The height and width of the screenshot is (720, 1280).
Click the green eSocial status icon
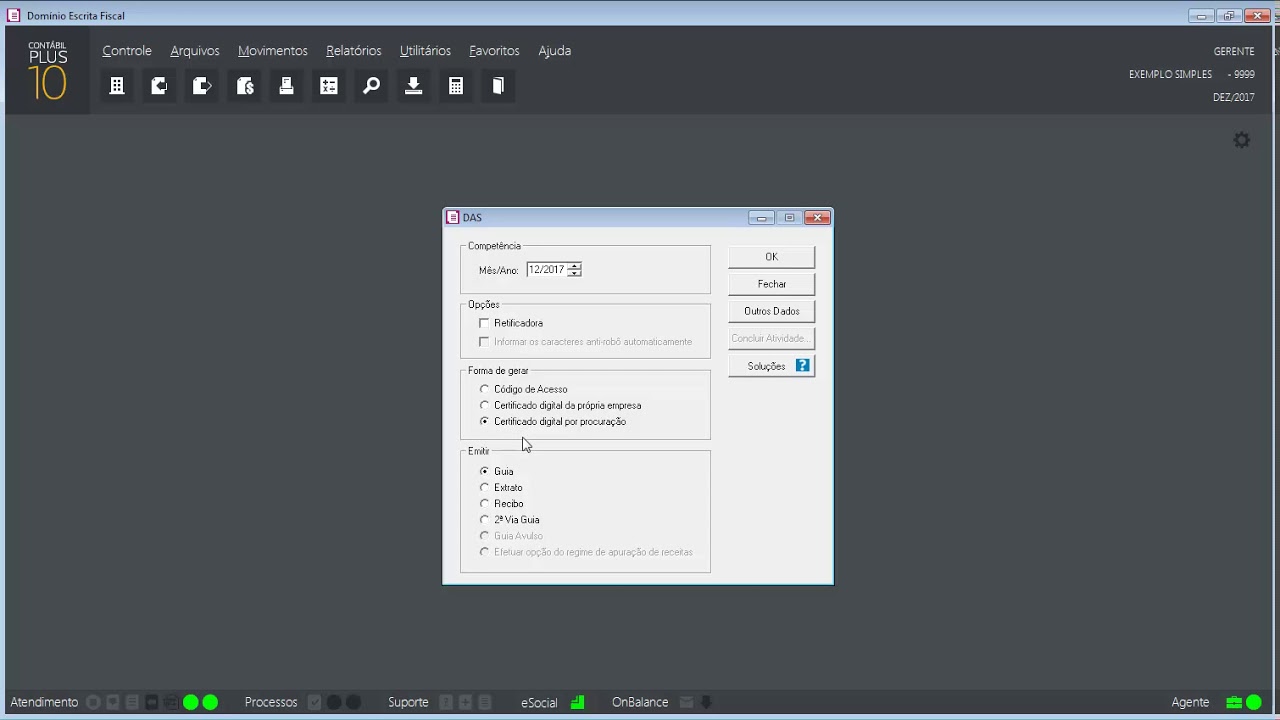pyautogui.click(x=577, y=702)
